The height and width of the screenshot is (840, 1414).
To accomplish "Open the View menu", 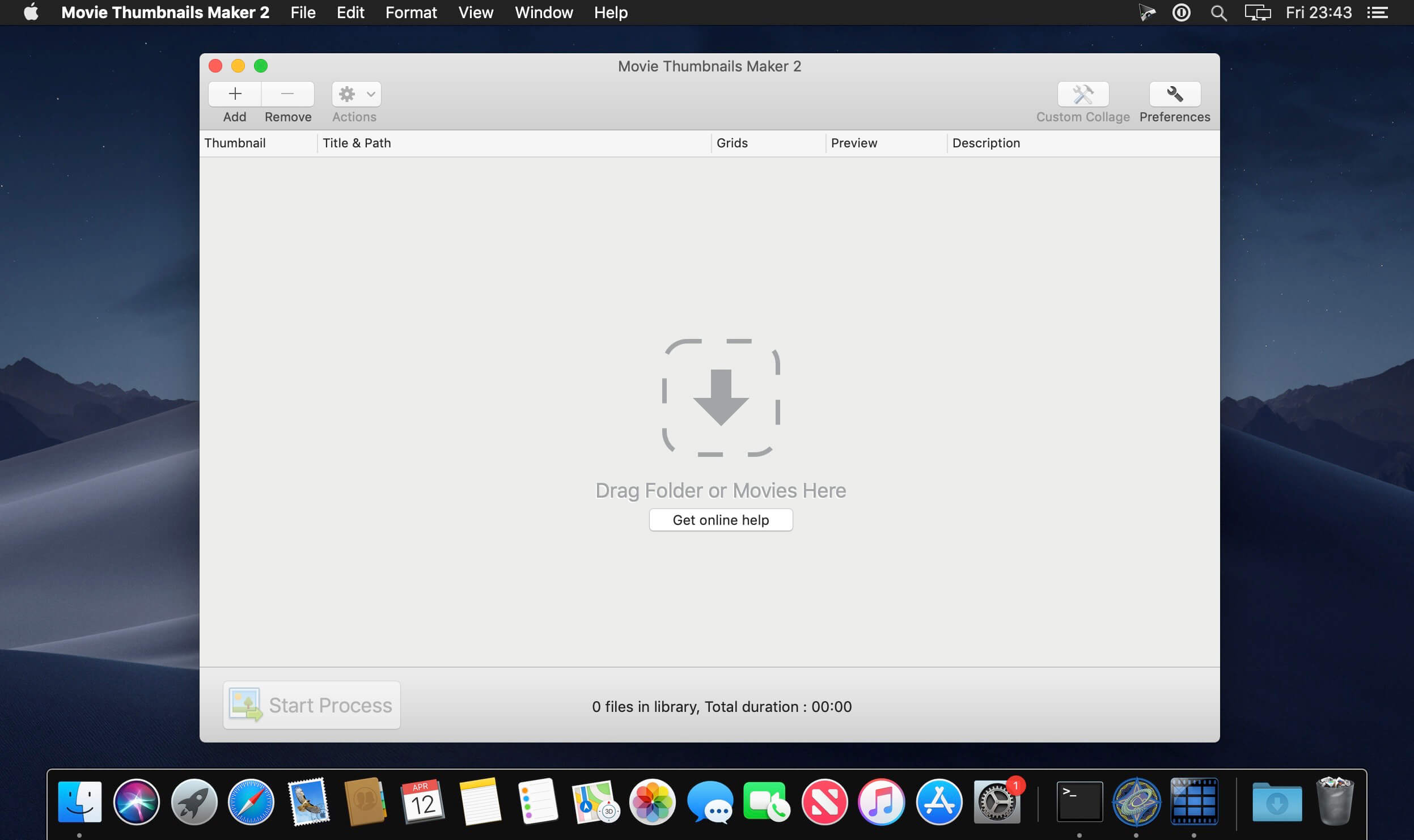I will click(x=476, y=12).
